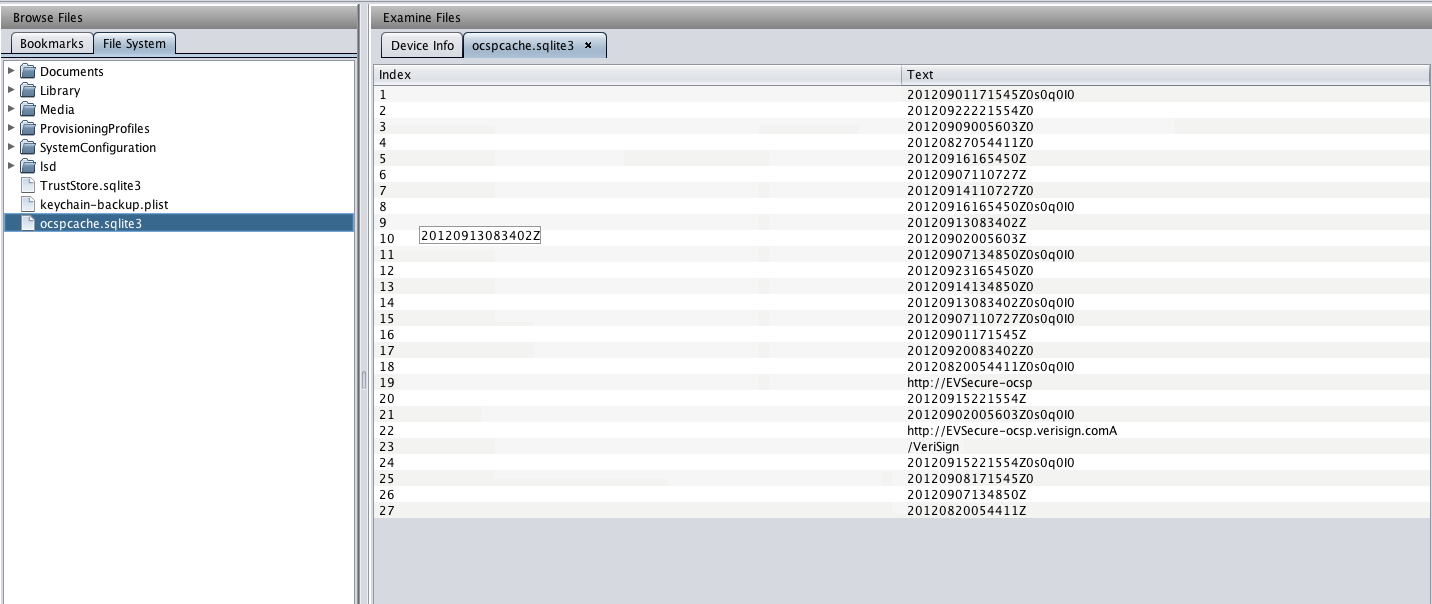Click the lsd folder icon
Image resolution: width=1432 pixels, height=604 pixels.
click(x=28, y=166)
